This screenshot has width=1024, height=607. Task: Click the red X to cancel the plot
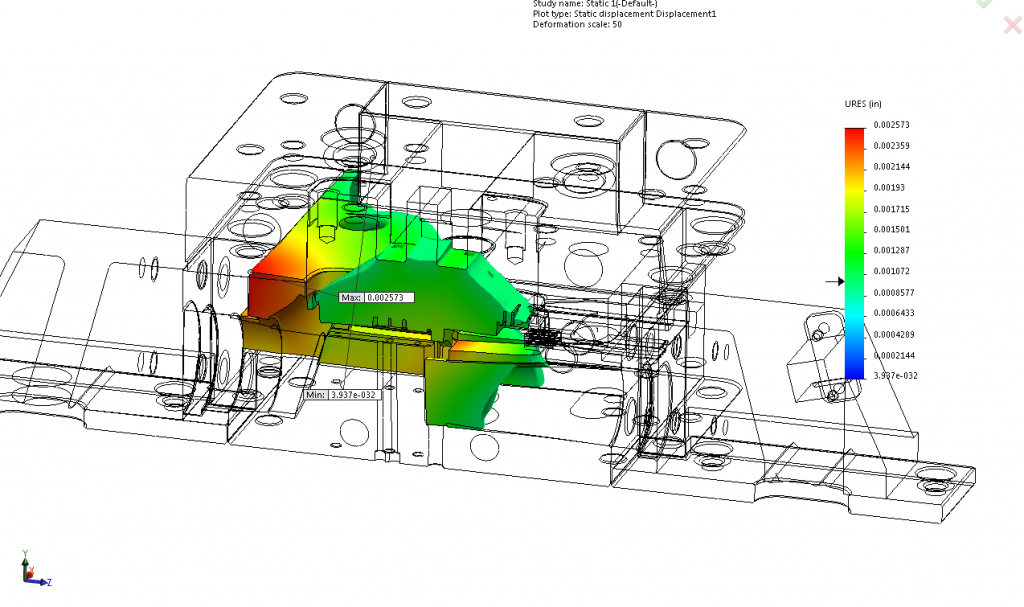[x=1012, y=25]
